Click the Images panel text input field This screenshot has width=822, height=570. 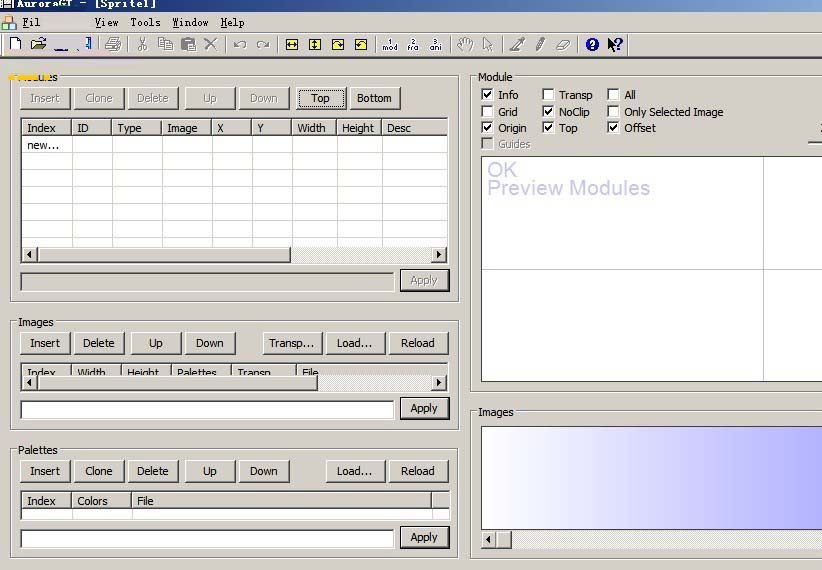click(207, 410)
